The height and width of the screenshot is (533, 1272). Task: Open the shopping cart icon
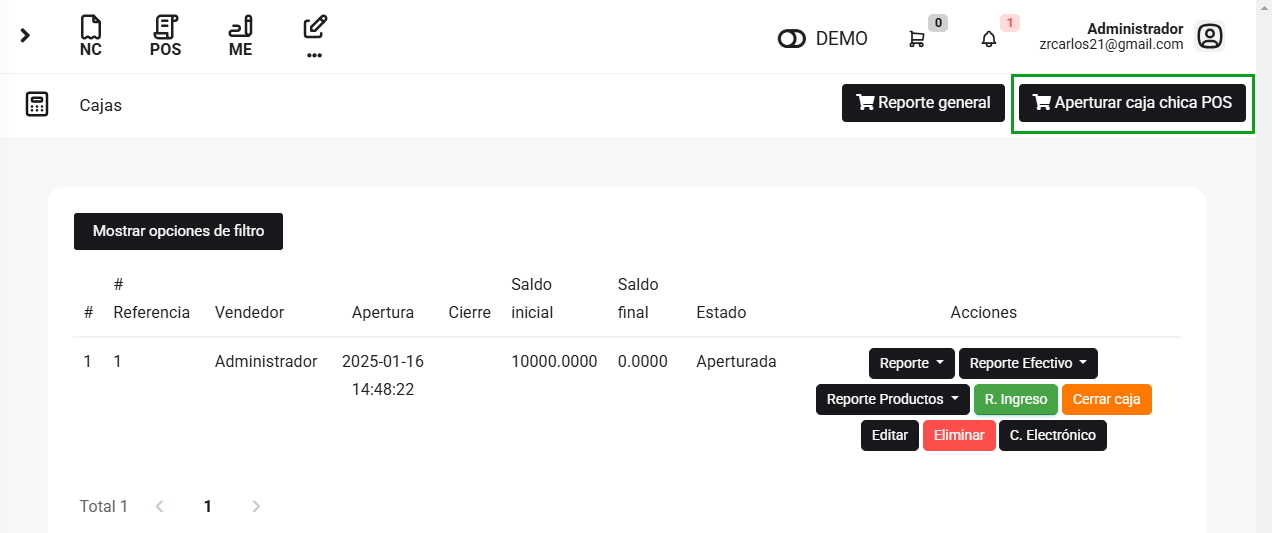pyautogui.click(x=916, y=39)
